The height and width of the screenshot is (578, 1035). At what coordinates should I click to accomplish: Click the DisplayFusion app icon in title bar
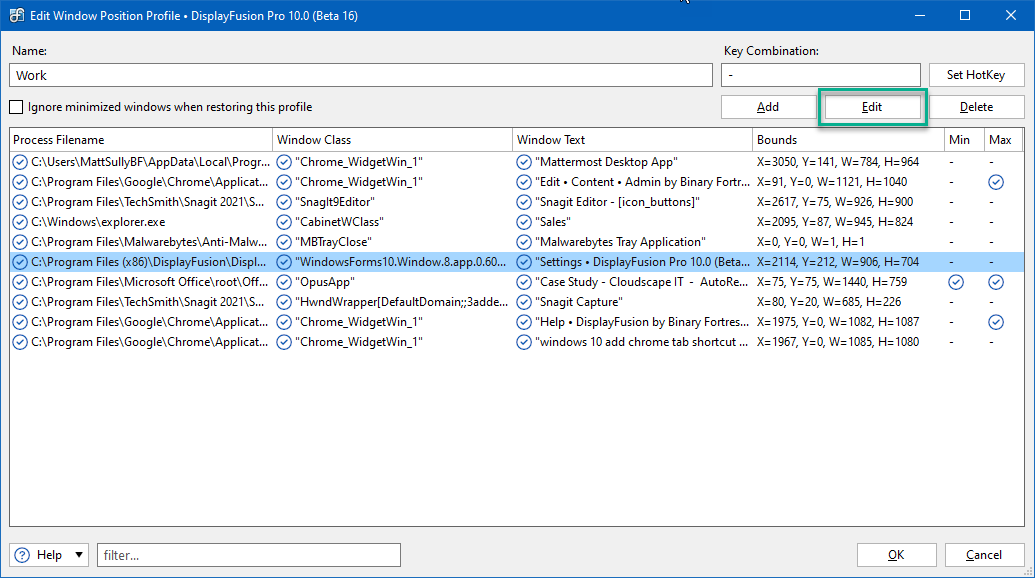tap(16, 15)
